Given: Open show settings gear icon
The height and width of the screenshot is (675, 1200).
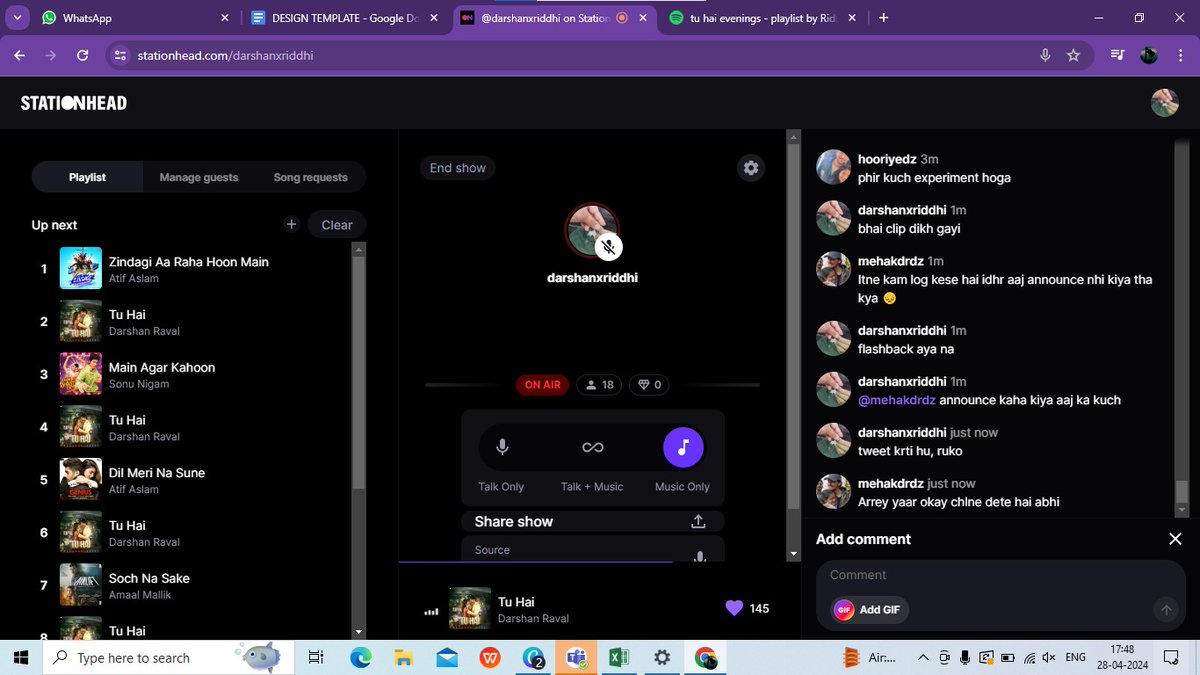Looking at the screenshot, I should [751, 168].
